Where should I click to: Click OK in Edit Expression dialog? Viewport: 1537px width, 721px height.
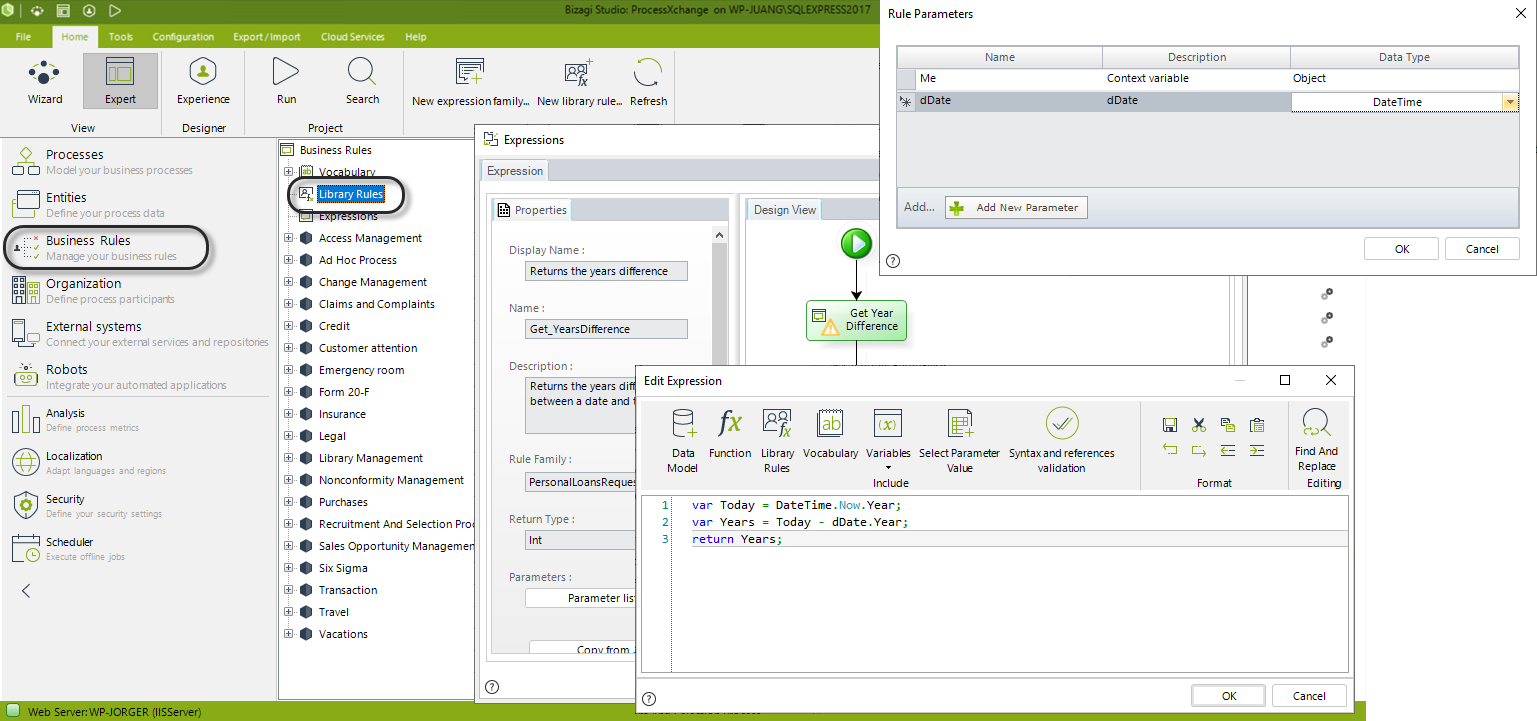pyautogui.click(x=1229, y=696)
